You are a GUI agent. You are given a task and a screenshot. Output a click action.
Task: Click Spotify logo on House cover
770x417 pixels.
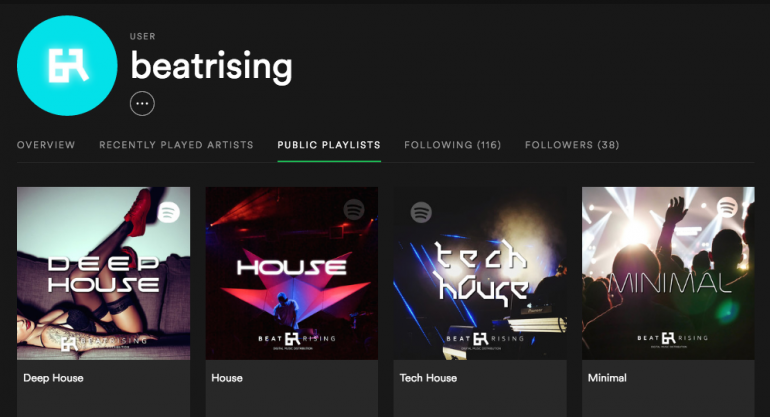coord(353,209)
